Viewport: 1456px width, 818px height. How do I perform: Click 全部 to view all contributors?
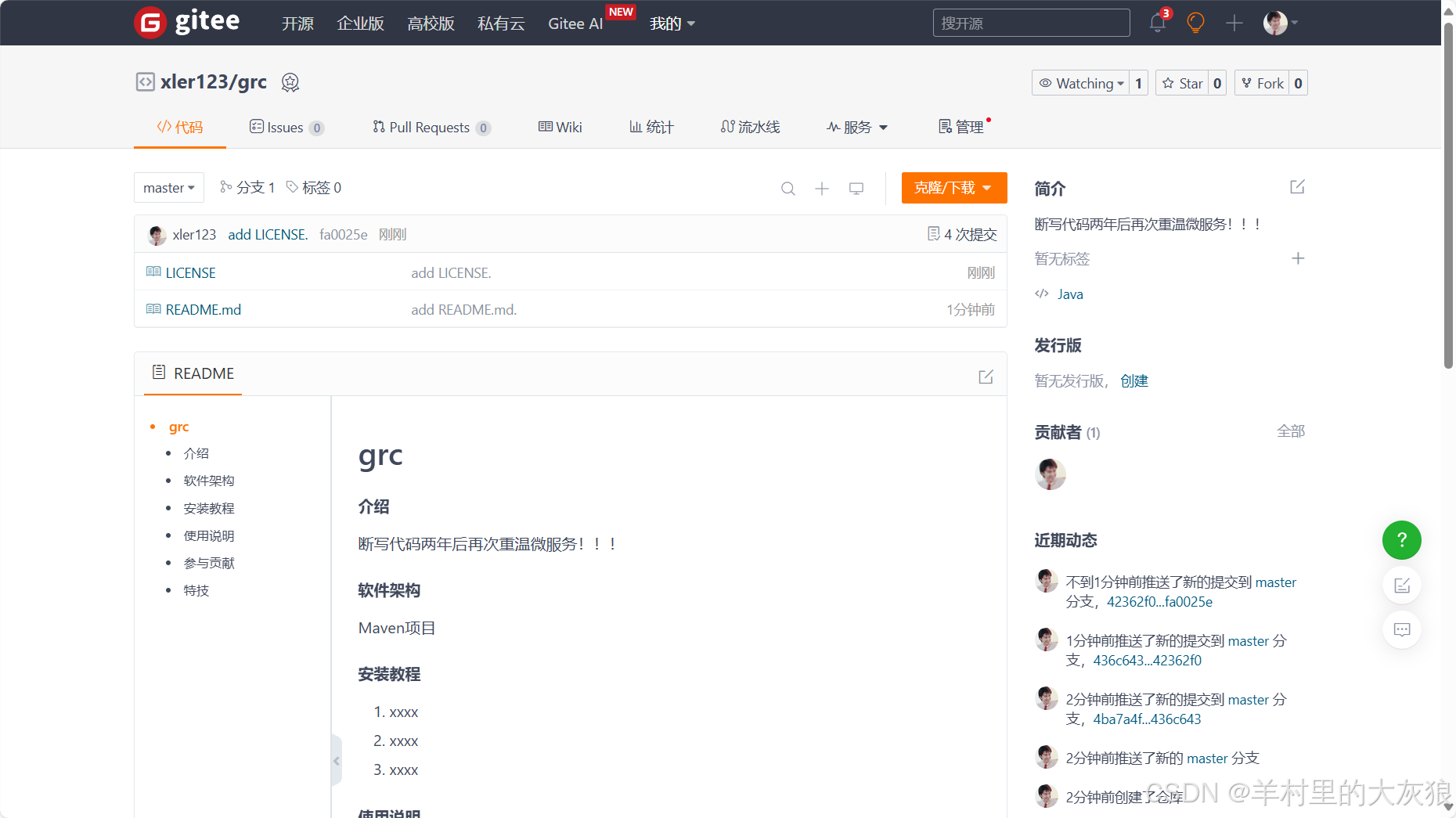pos(1291,431)
